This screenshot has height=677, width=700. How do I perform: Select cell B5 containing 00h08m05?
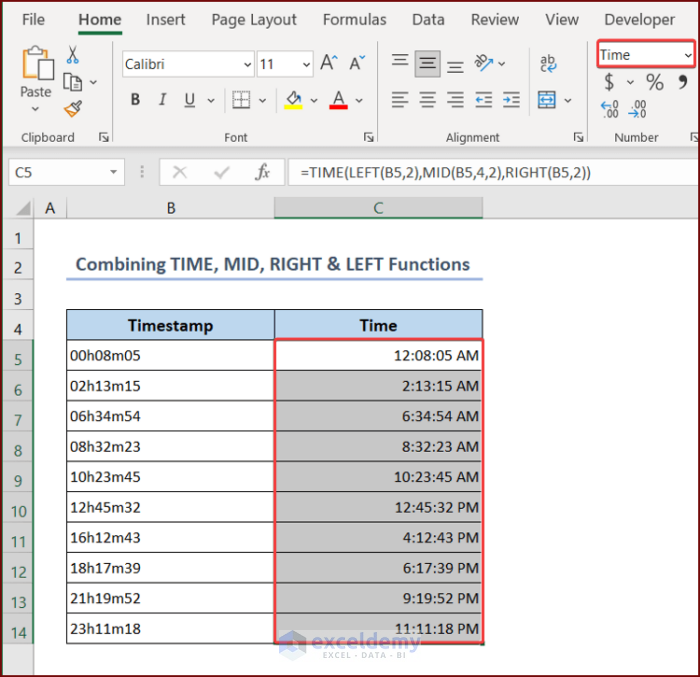[x=170, y=355]
